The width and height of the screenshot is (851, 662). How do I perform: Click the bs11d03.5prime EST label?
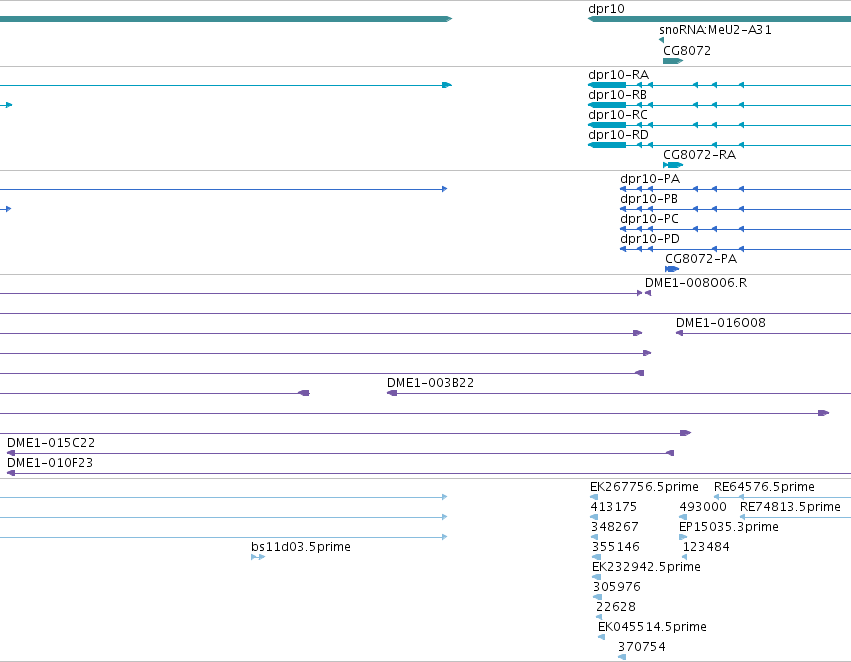(301, 547)
